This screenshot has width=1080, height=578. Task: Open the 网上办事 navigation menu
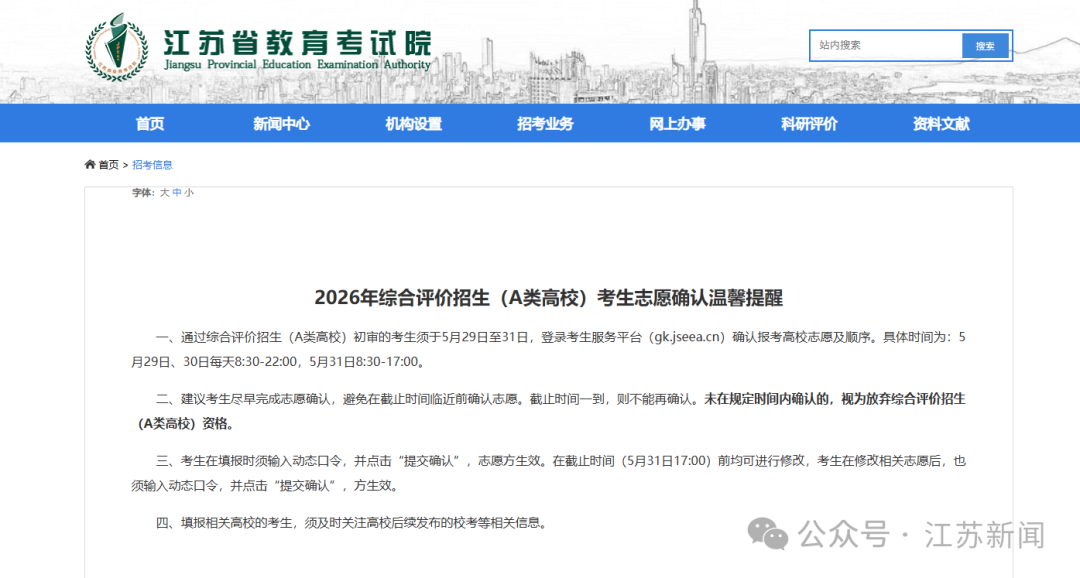tap(677, 124)
